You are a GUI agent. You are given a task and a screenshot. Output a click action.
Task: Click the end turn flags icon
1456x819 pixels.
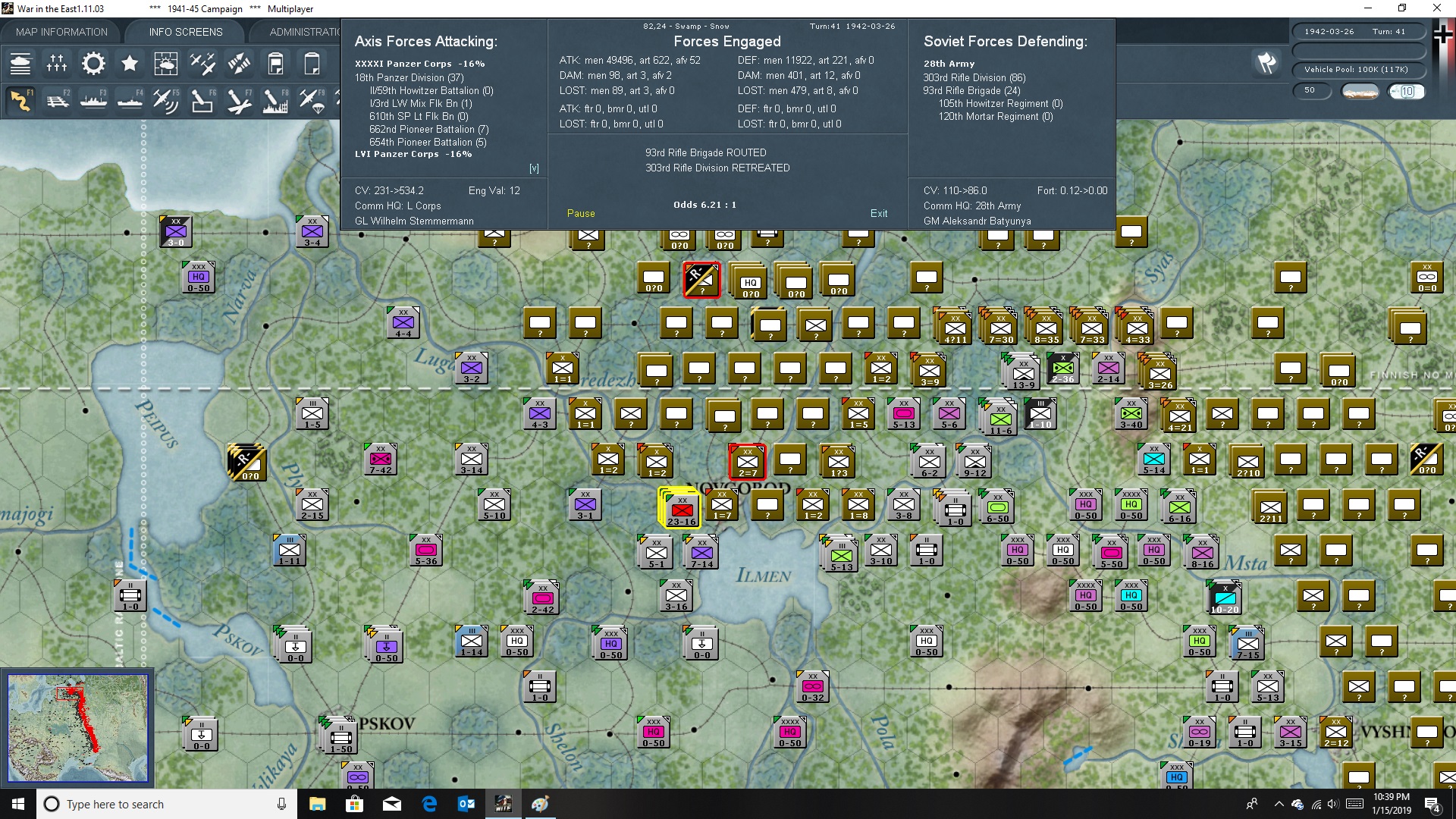[x=1266, y=63]
